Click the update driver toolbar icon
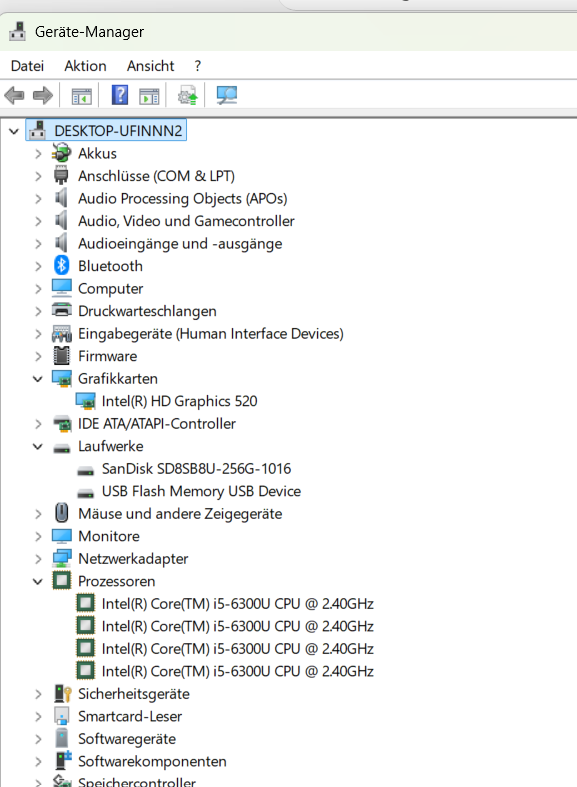Screen dimensions: 577x787 pyautogui.click(x=188, y=95)
